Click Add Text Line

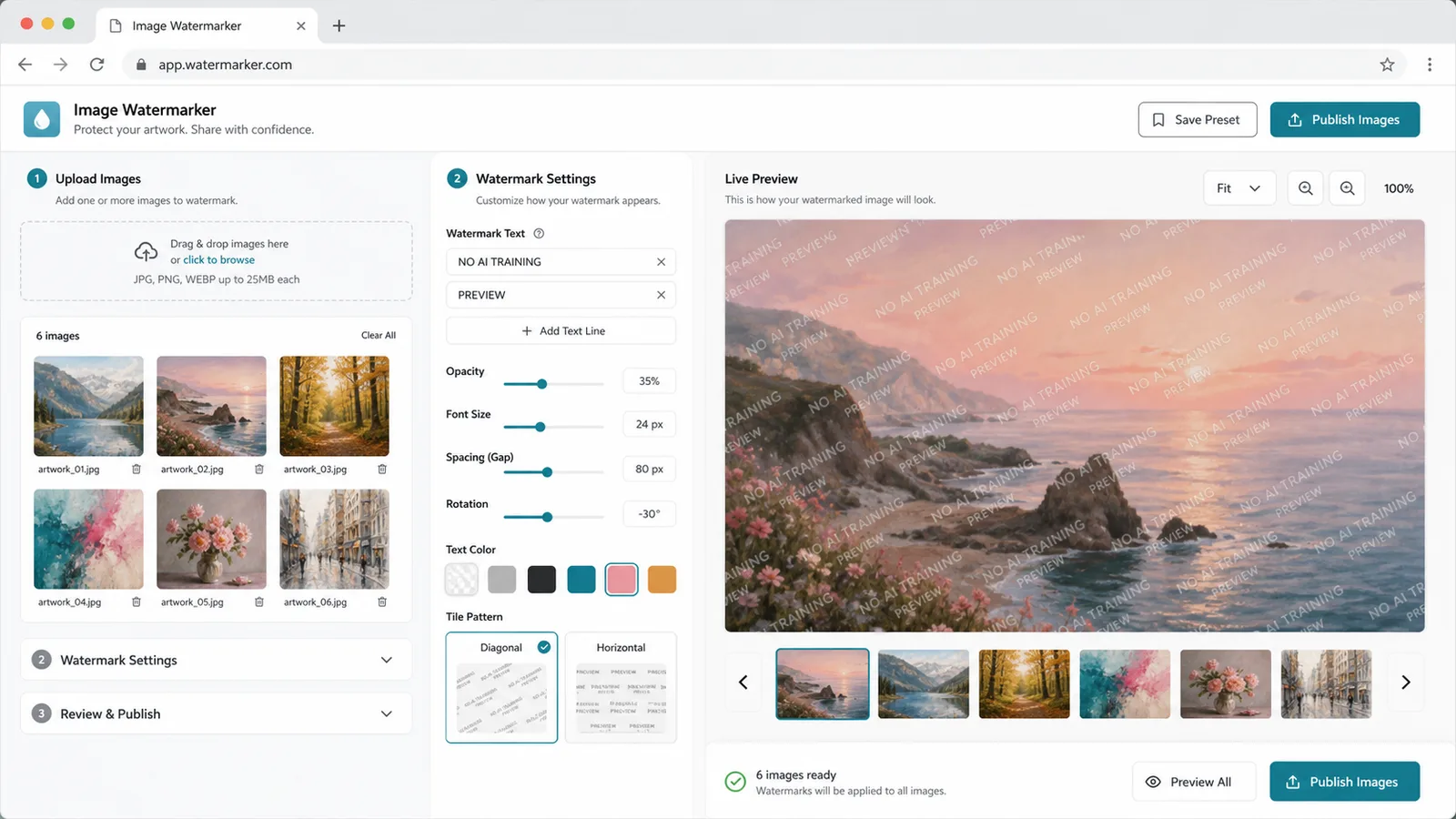[561, 331]
